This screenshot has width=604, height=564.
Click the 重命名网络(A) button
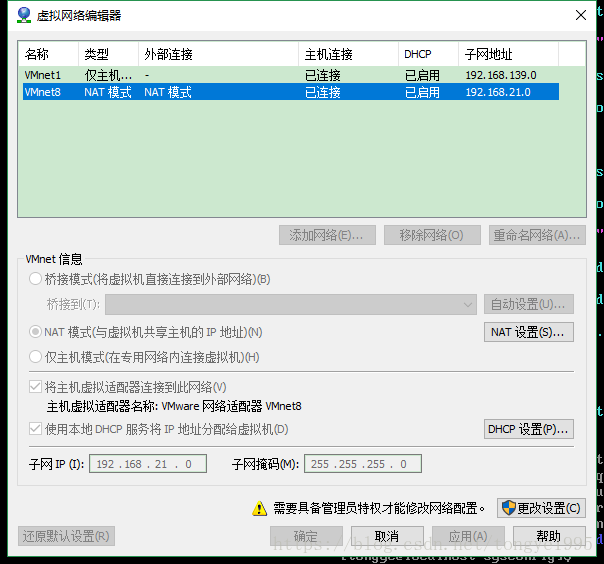(537, 235)
